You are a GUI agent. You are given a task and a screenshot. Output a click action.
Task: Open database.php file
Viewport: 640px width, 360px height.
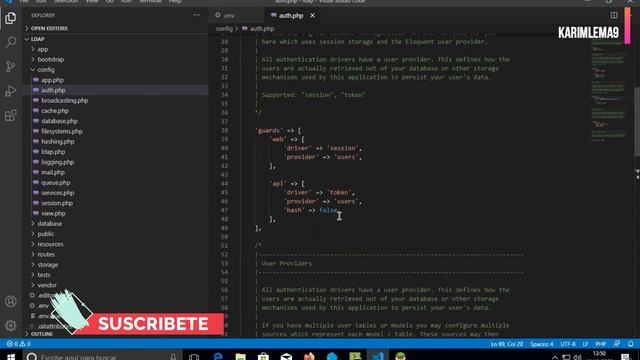pyautogui.click(x=59, y=121)
